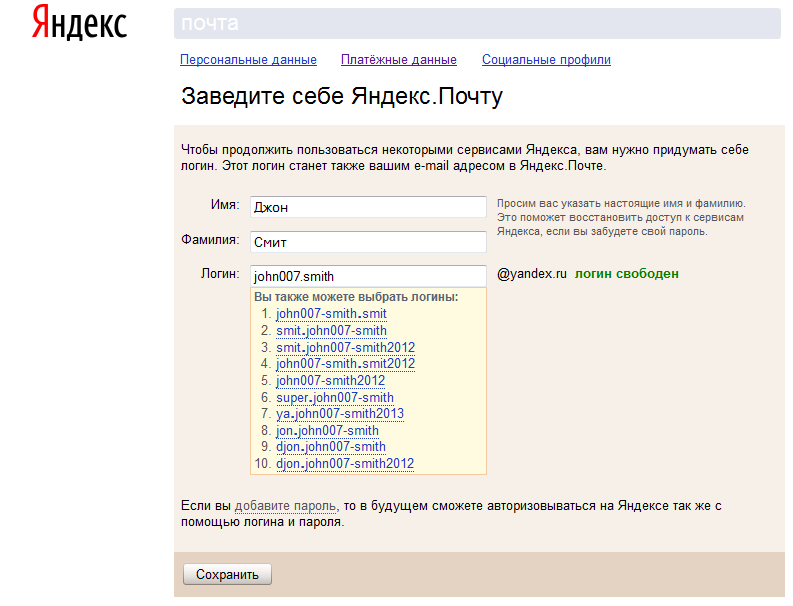Image resolution: width=793 pixels, height=606 pixels.
Task: Choose login djon.john007-smith2012
Action: 345,463
